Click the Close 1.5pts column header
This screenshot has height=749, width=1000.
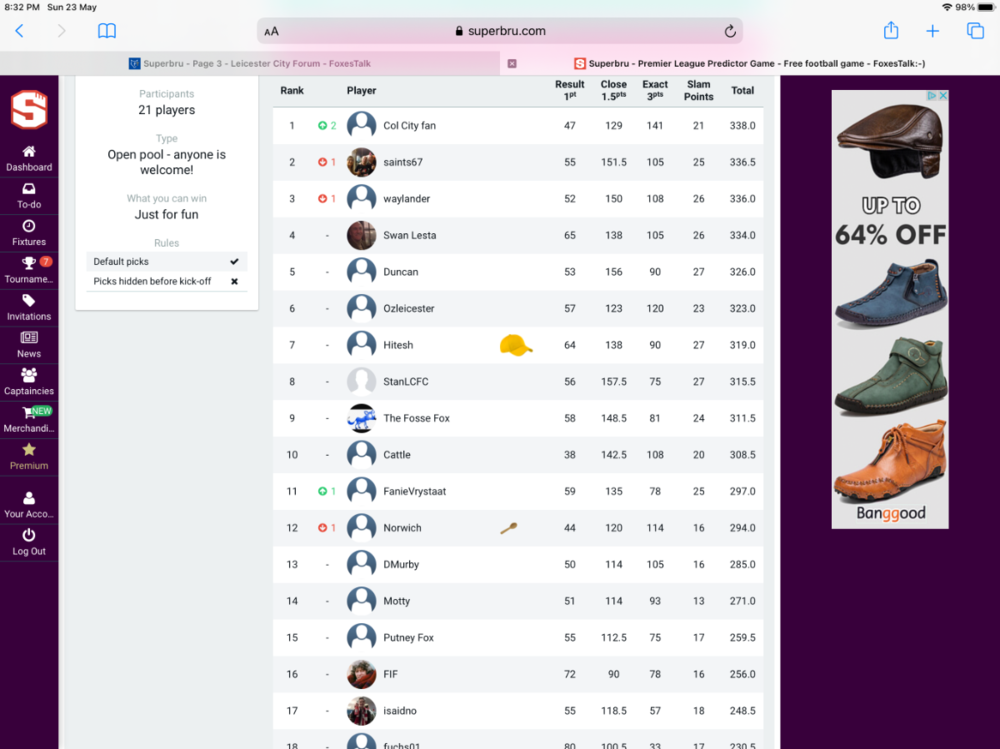point(614,90)
